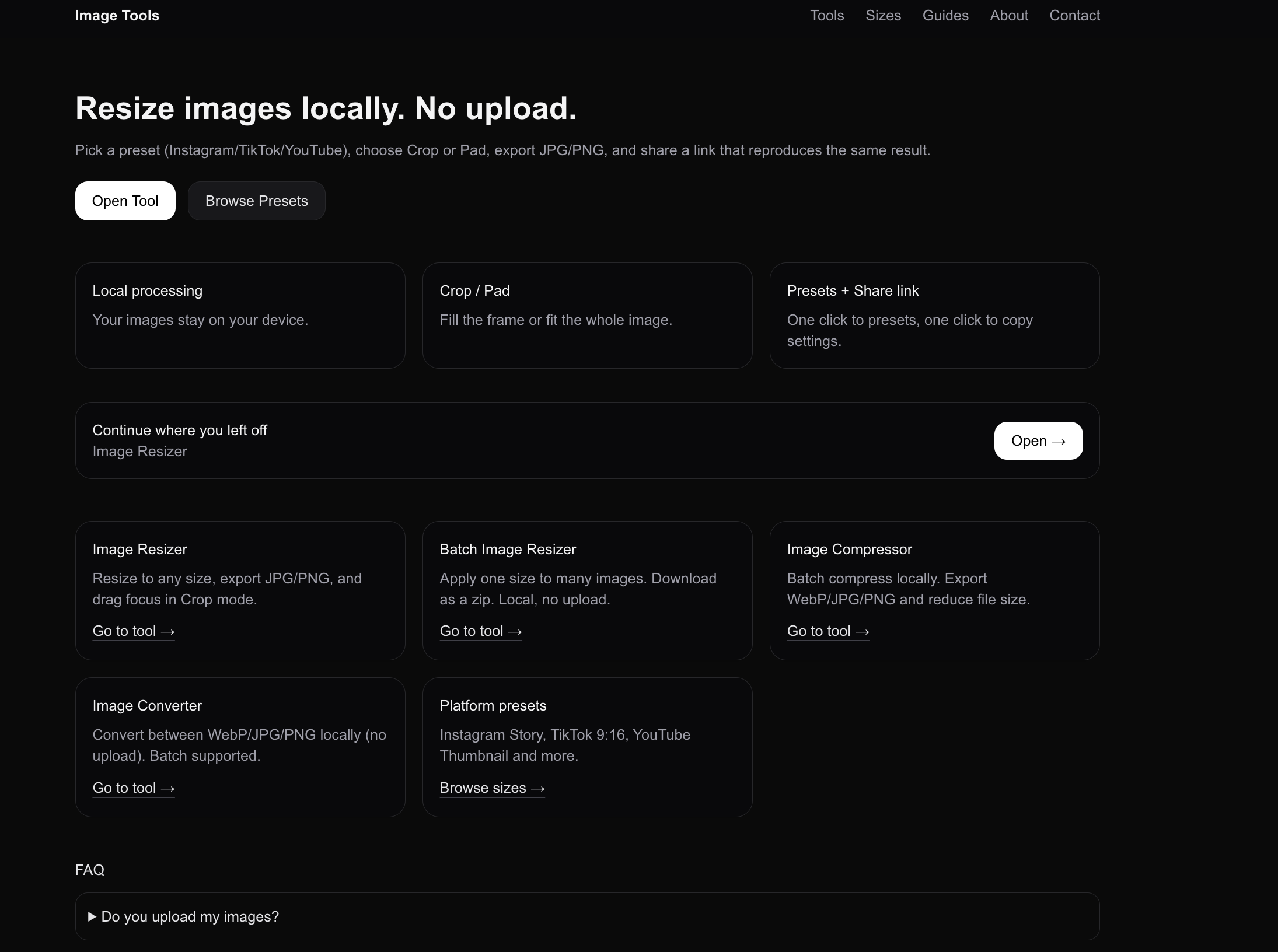1278x952 pixels.
Task: Resume Image Resizer with the Open button
Action: tap(1038, 440)
